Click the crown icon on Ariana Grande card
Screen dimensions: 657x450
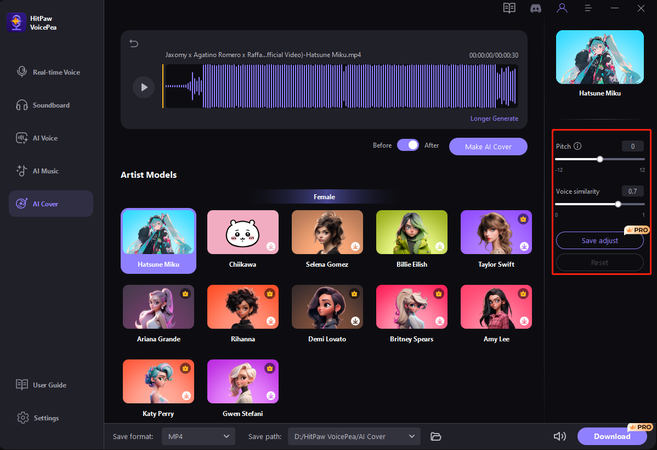(185, 294)
